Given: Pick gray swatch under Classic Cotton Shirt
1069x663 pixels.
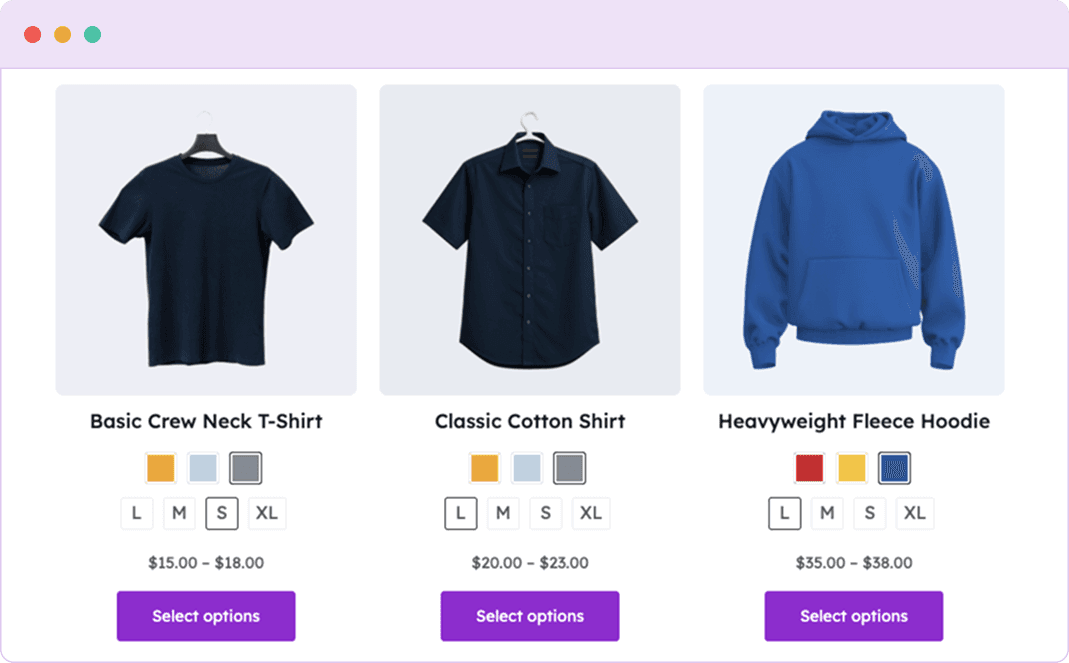Looking at the screenshot, I should (569, 468).
